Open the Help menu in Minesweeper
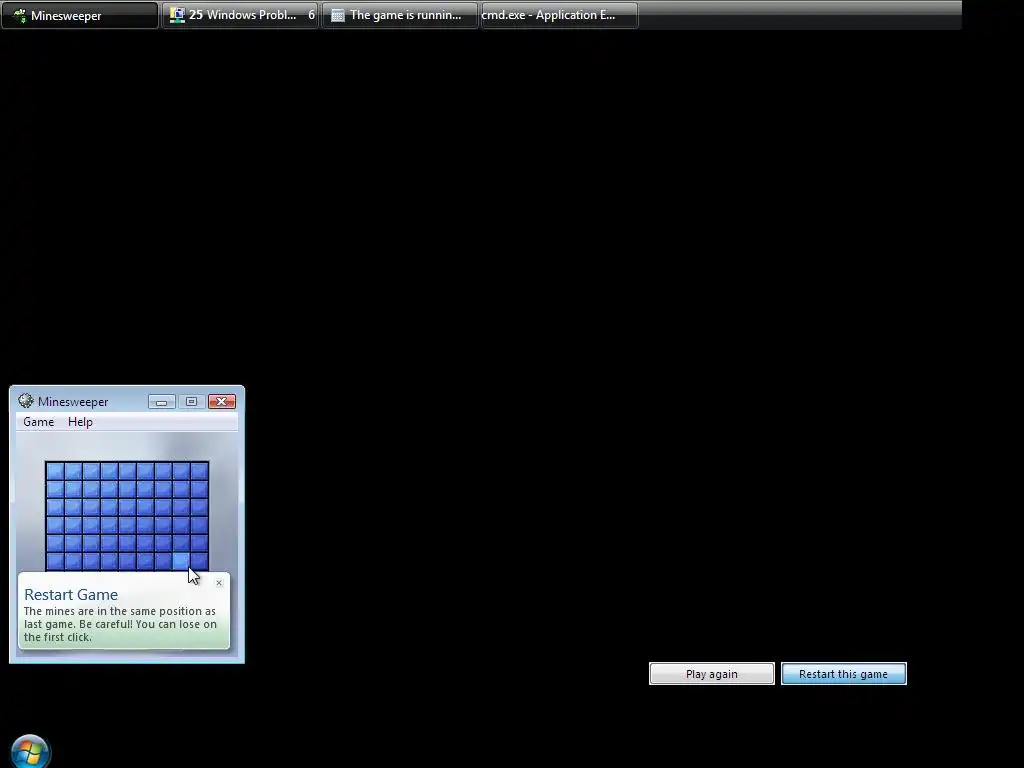1024x768 pixels. pyautogui.click(x=80, y=422)
